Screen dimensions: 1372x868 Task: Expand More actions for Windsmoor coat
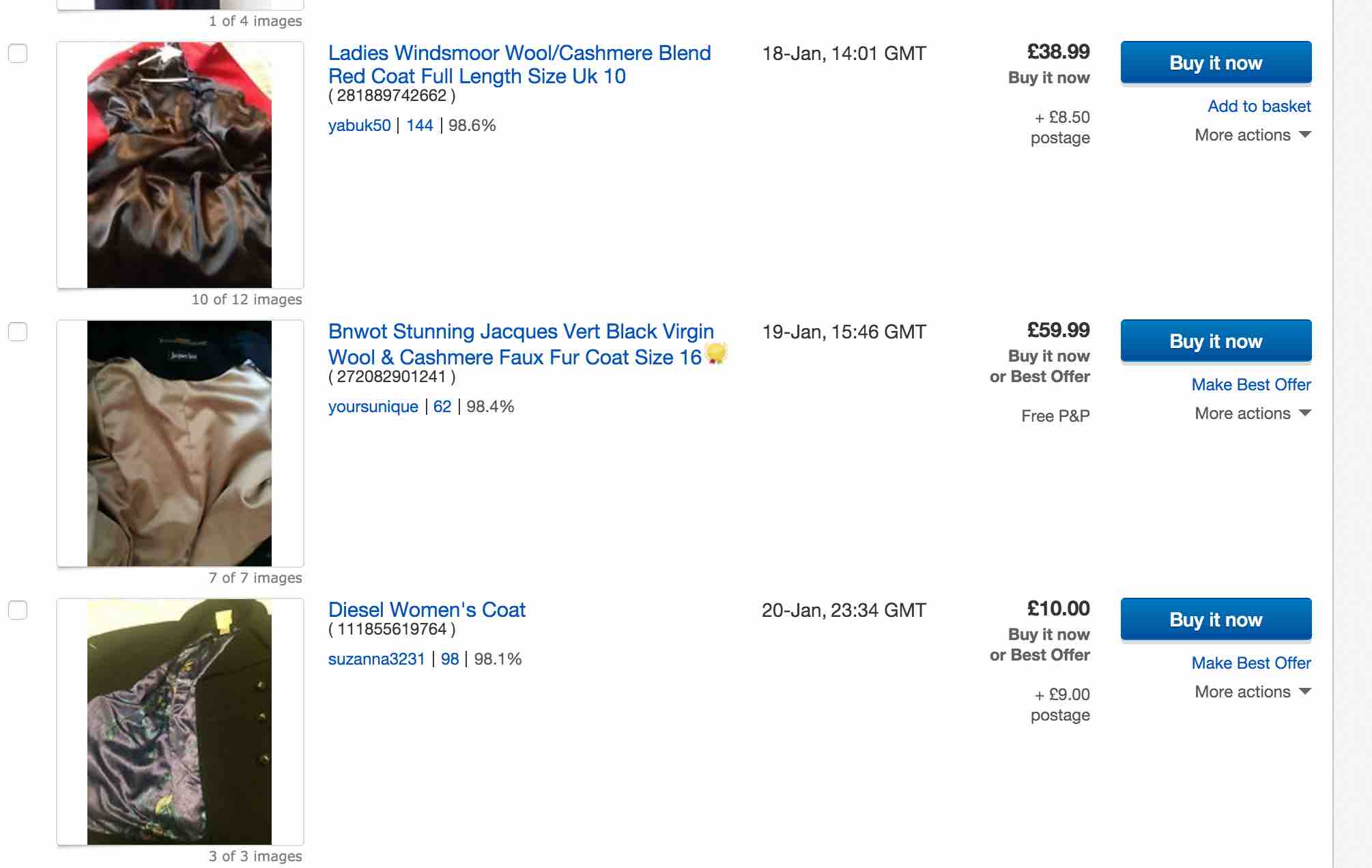click(x=1253, y=135)
